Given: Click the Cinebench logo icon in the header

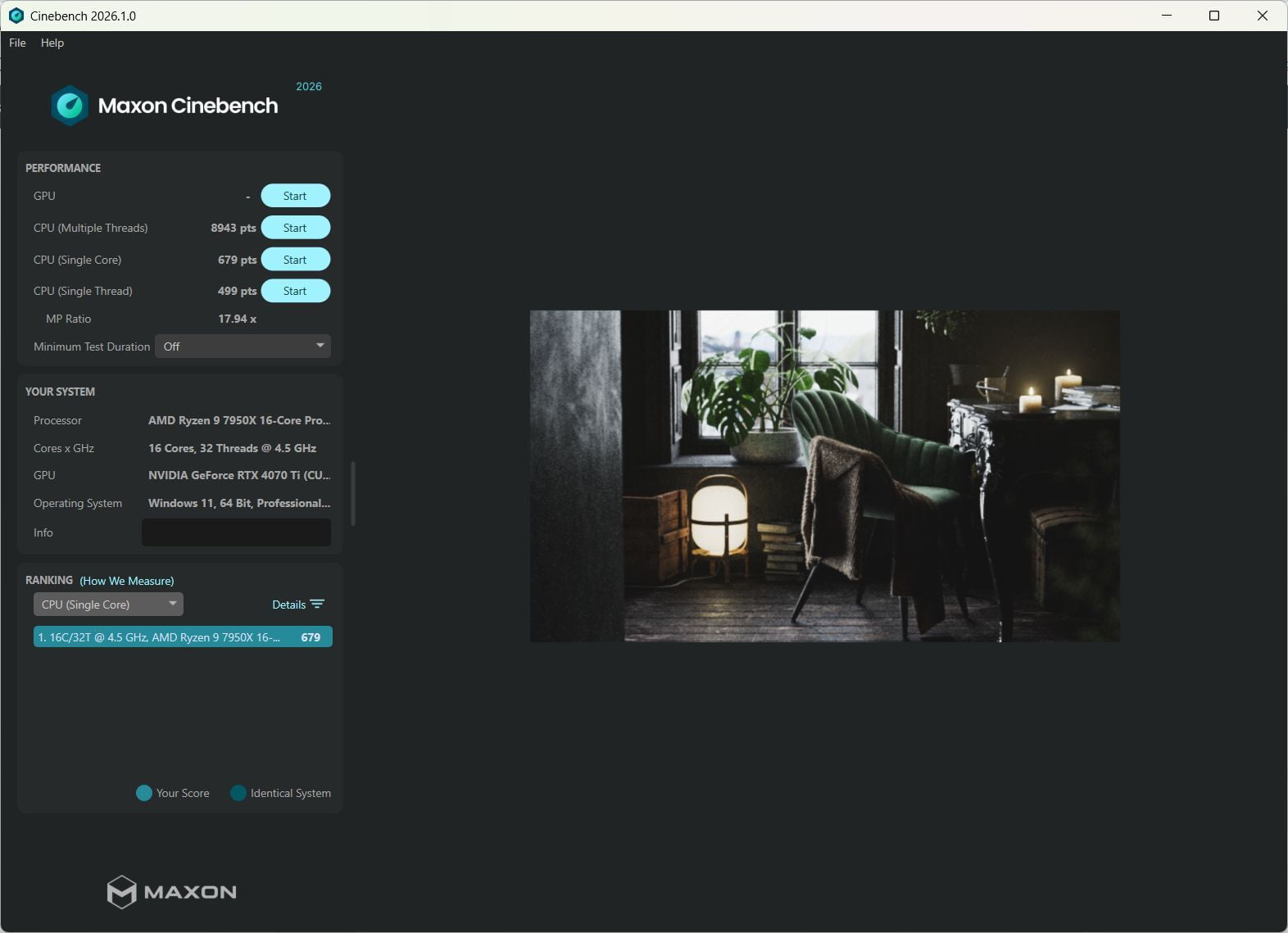Looking at the screenshot, I should pos(70,106).
